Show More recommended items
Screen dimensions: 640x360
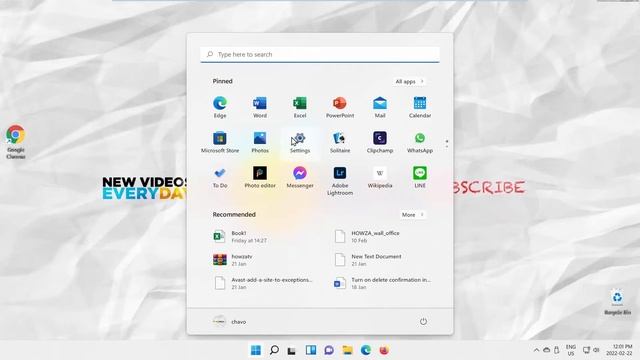pyautogui.click(x=412, y=215)
